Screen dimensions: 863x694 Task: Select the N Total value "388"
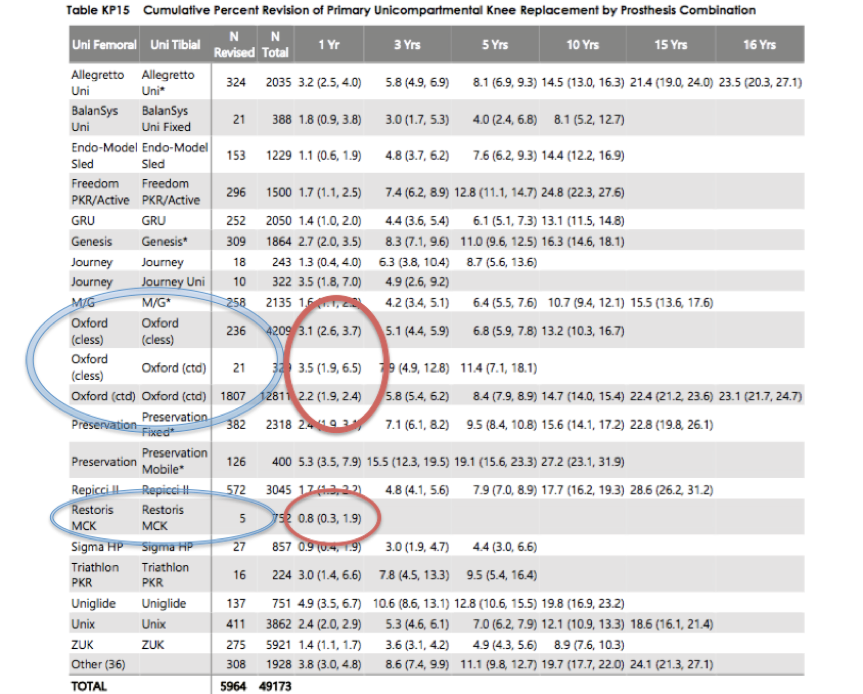pyautogui.click(x=282, y=119)
